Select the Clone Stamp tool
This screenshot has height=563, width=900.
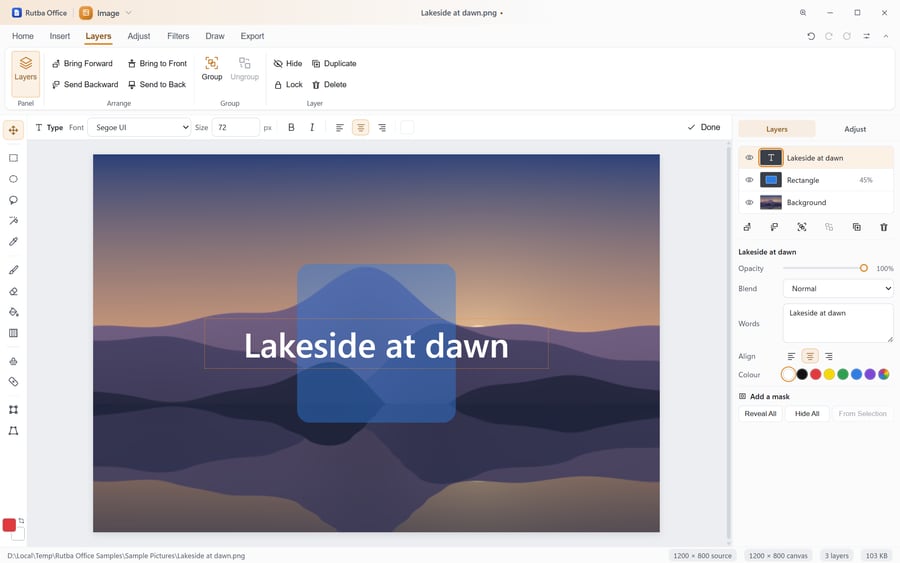13,361
